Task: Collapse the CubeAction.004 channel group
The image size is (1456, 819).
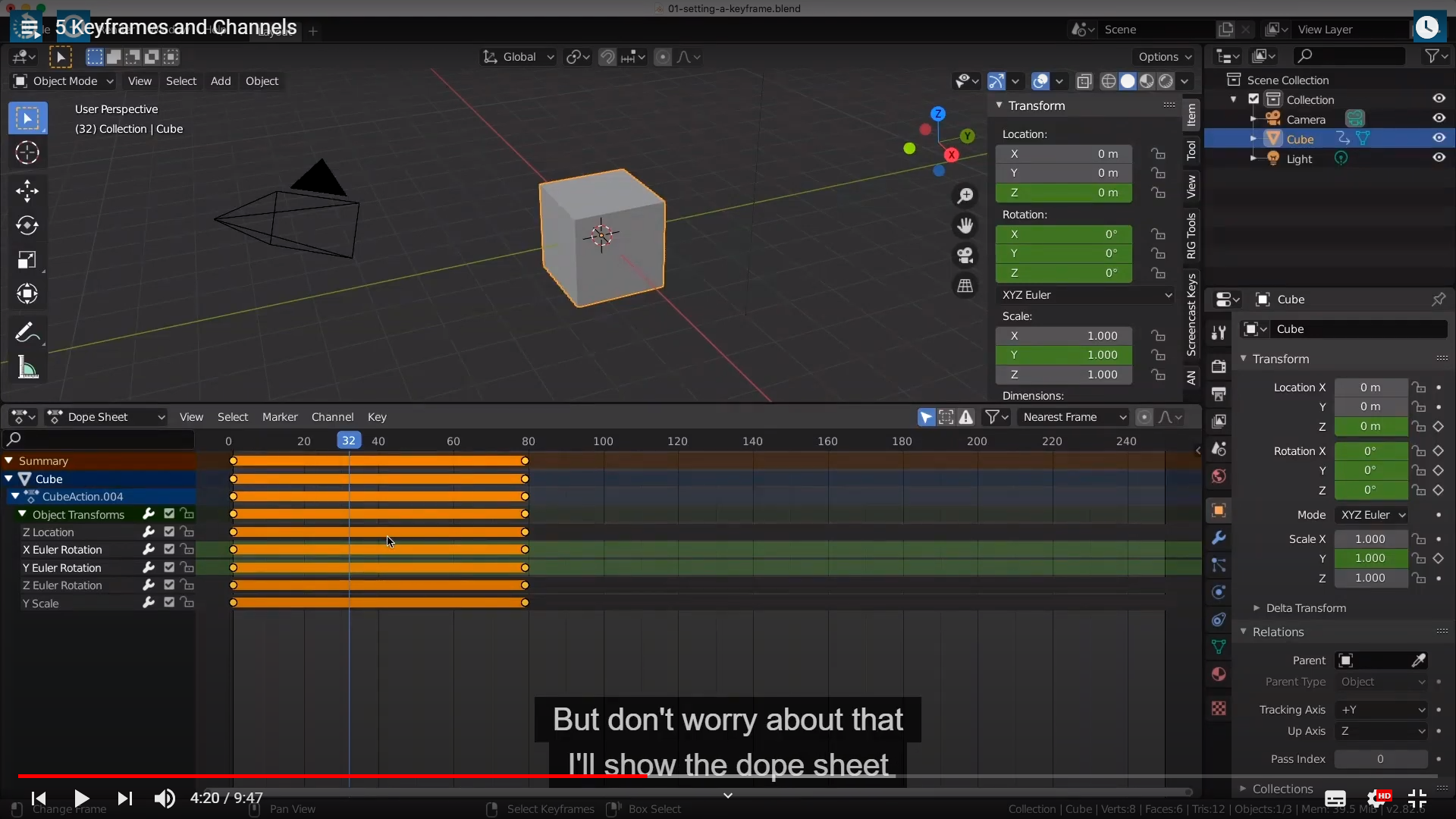Action: click(x=15, y=497)
